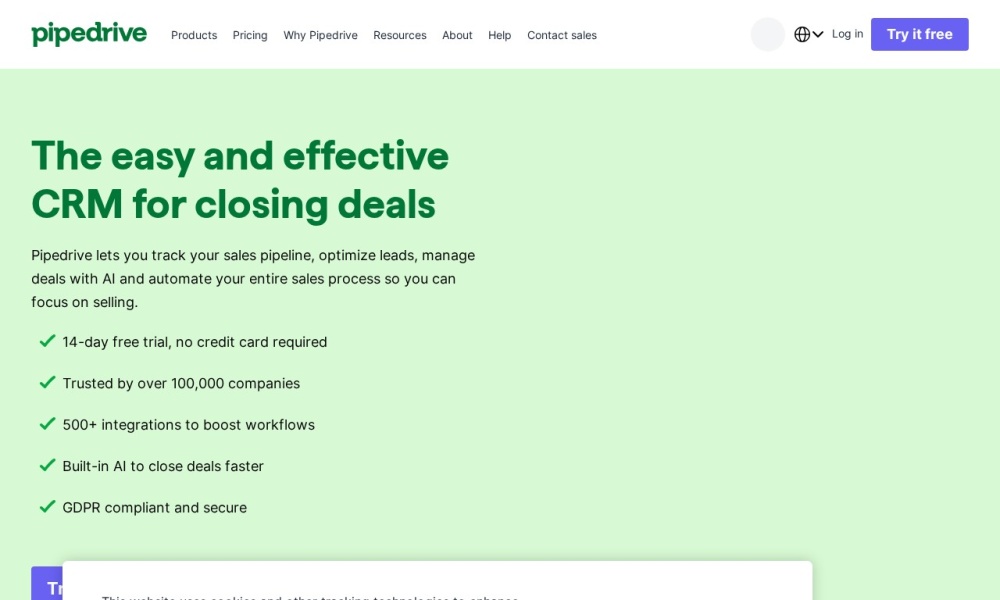Expand the language chevron arrow
This screenshot has height=600, width=1000.
pos(818,34)
